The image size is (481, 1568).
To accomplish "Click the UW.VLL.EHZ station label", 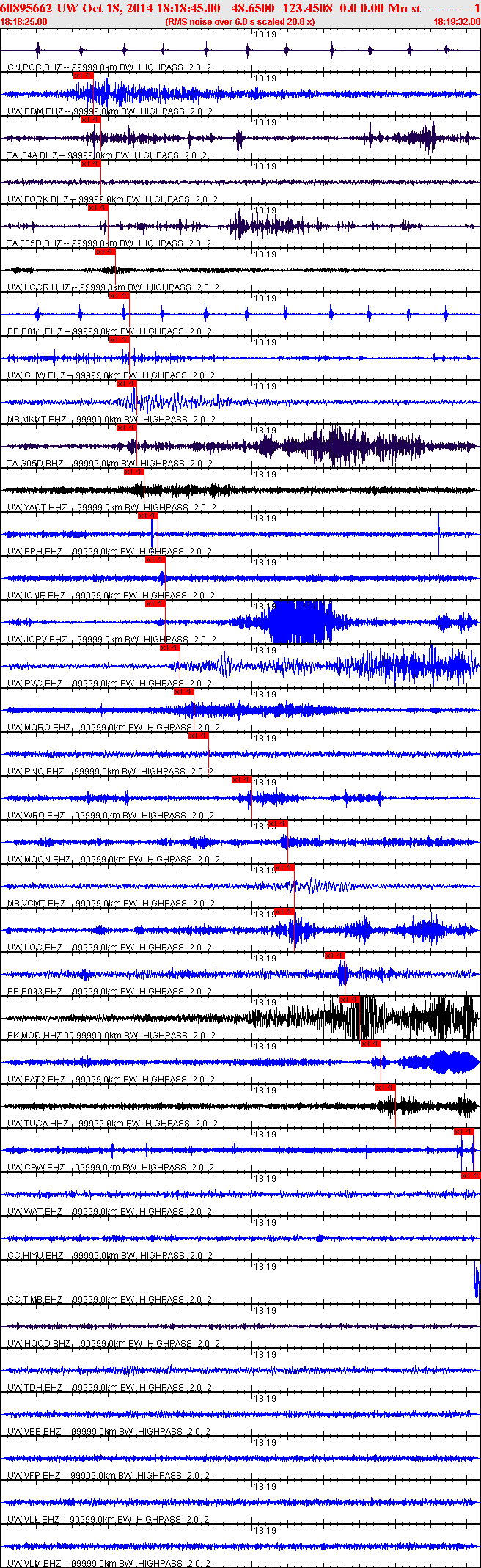I will 34,1520.
